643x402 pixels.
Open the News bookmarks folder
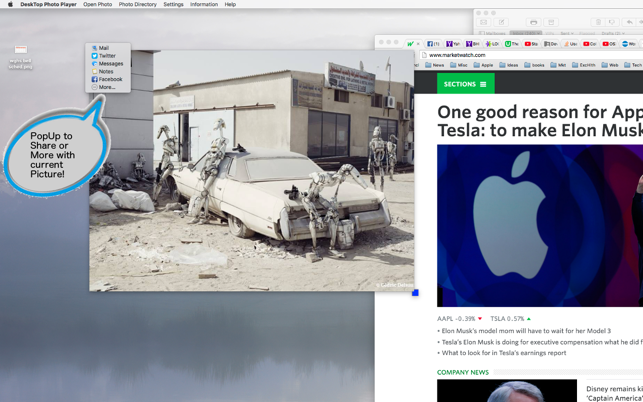click(435, 65)
